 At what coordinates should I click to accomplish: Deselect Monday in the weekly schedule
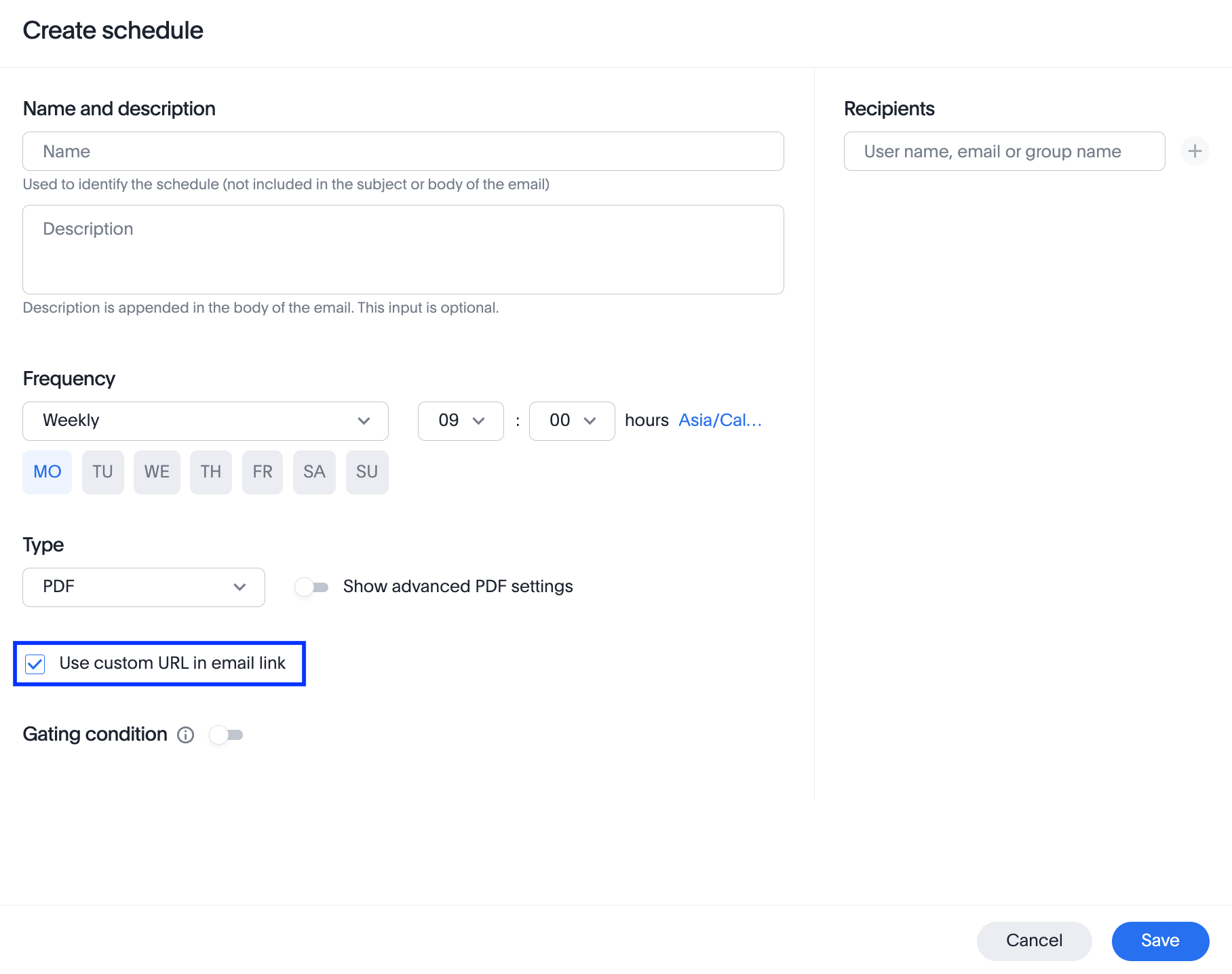(47, 472)
